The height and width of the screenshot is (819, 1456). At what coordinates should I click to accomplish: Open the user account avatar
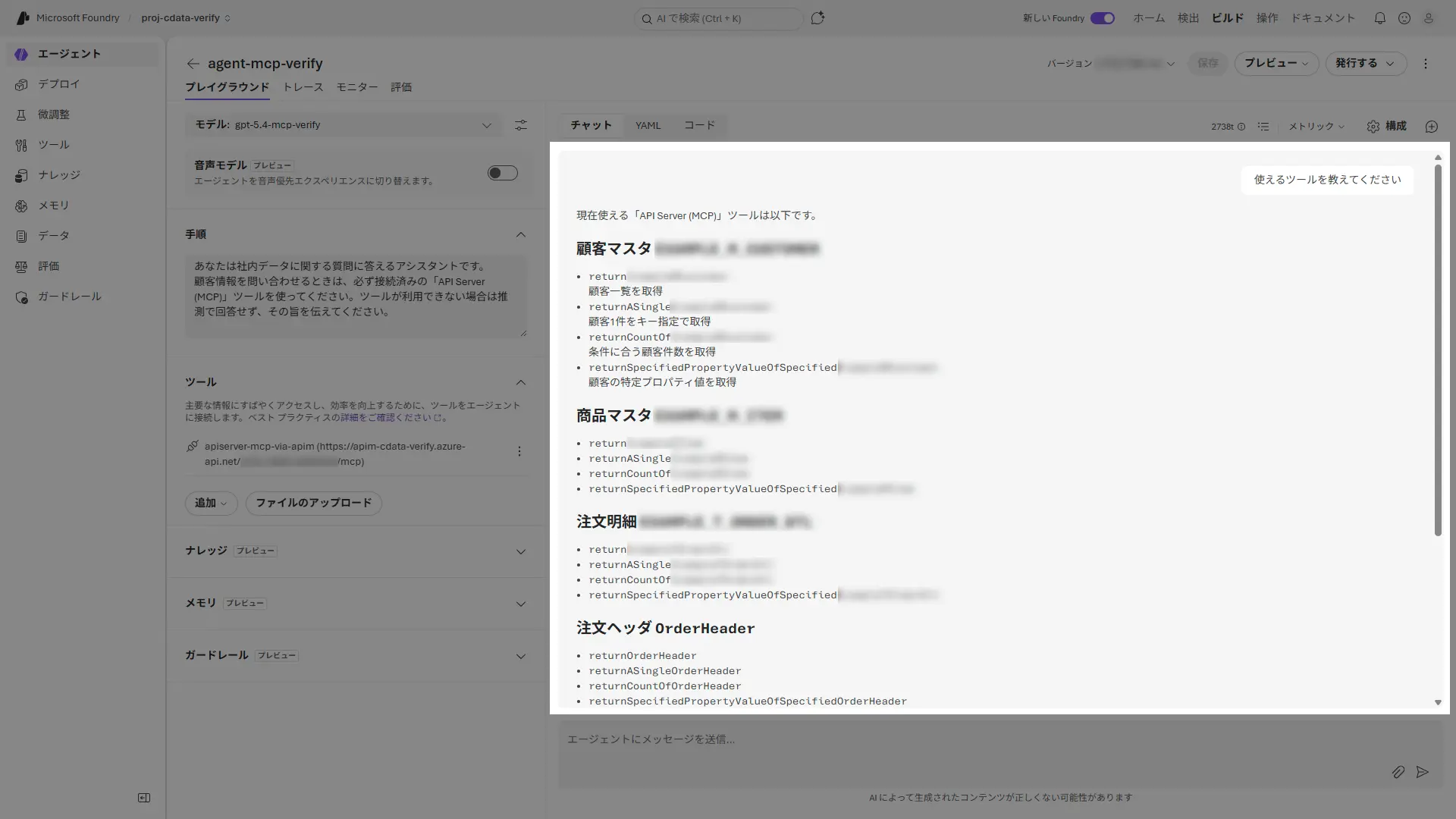tap(1429, 18)
